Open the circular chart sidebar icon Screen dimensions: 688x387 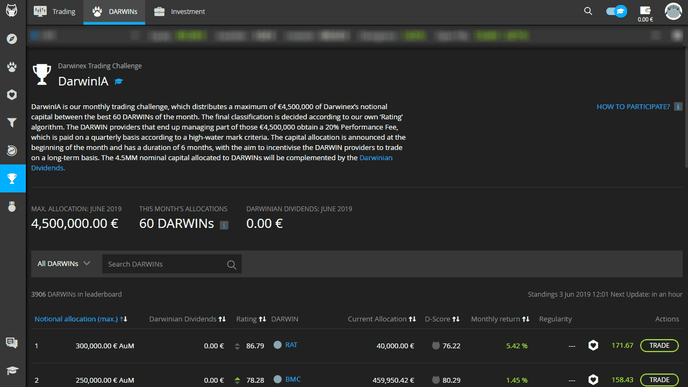12,150
